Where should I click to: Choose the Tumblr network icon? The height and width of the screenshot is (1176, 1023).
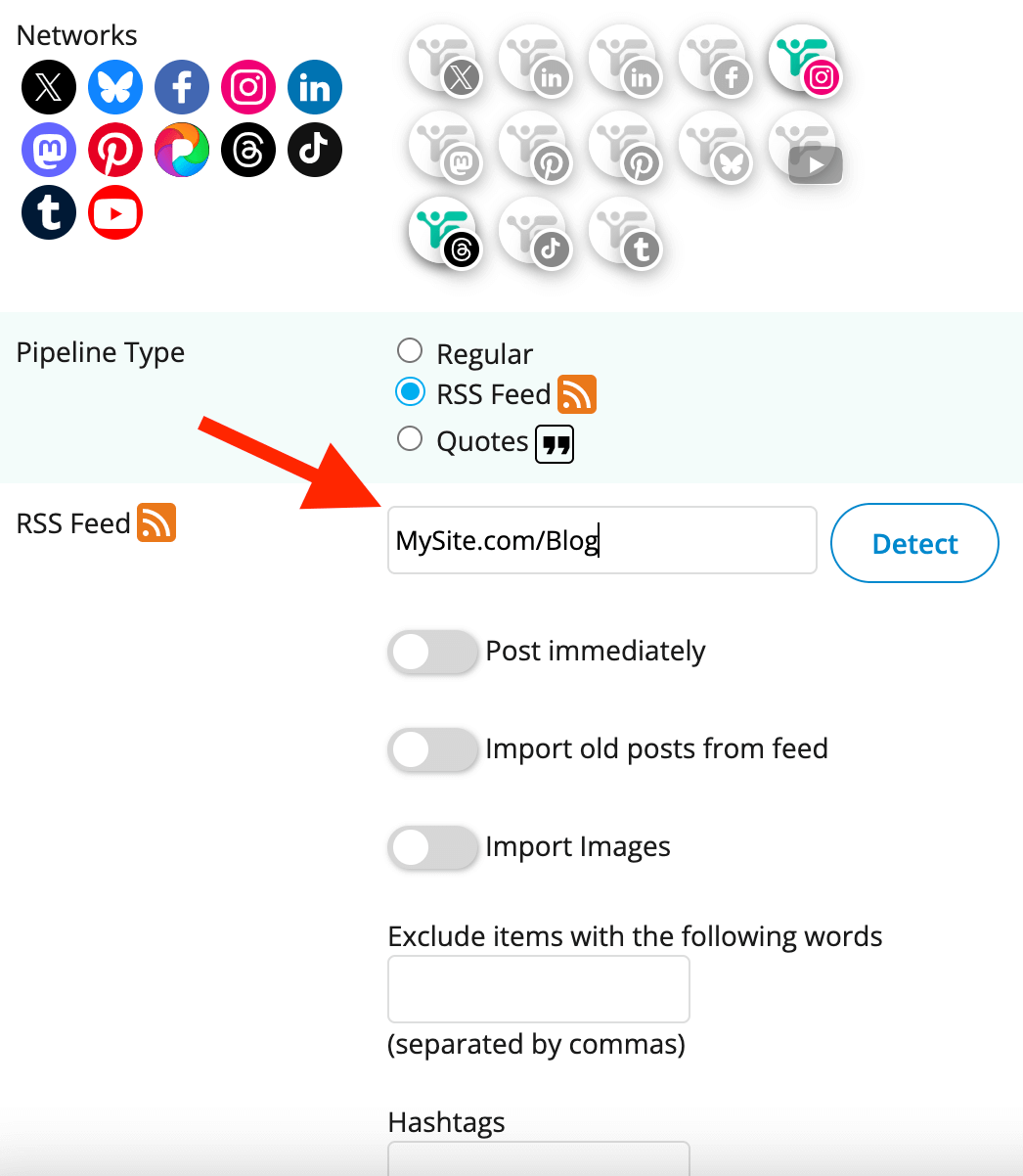click(x=49, y=212)
